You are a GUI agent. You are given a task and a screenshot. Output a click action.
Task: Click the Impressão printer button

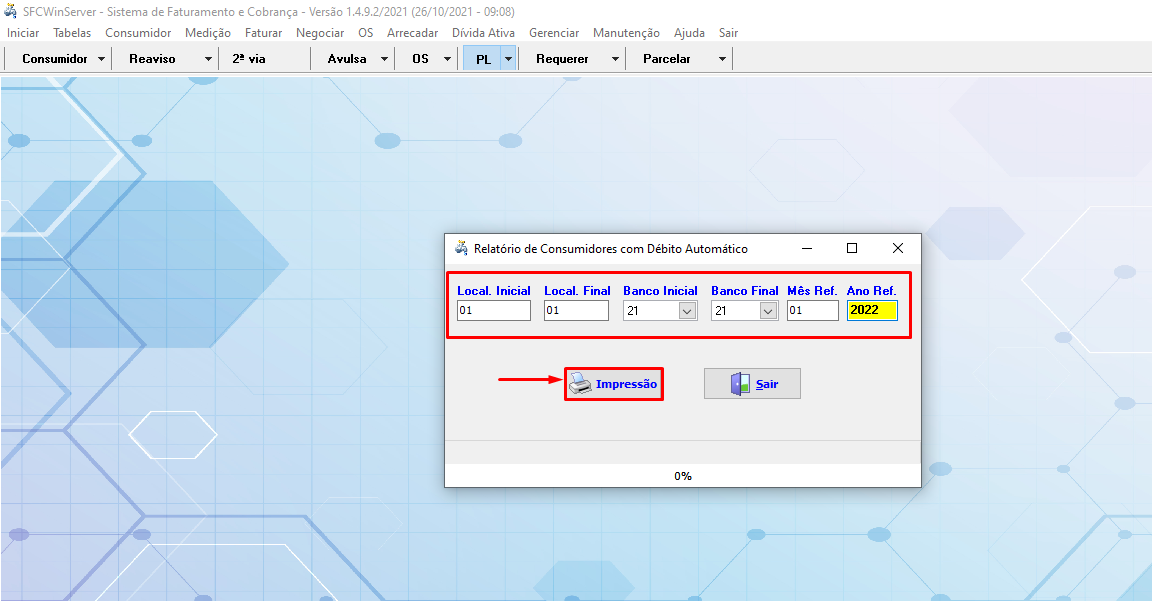click(613, 384)
